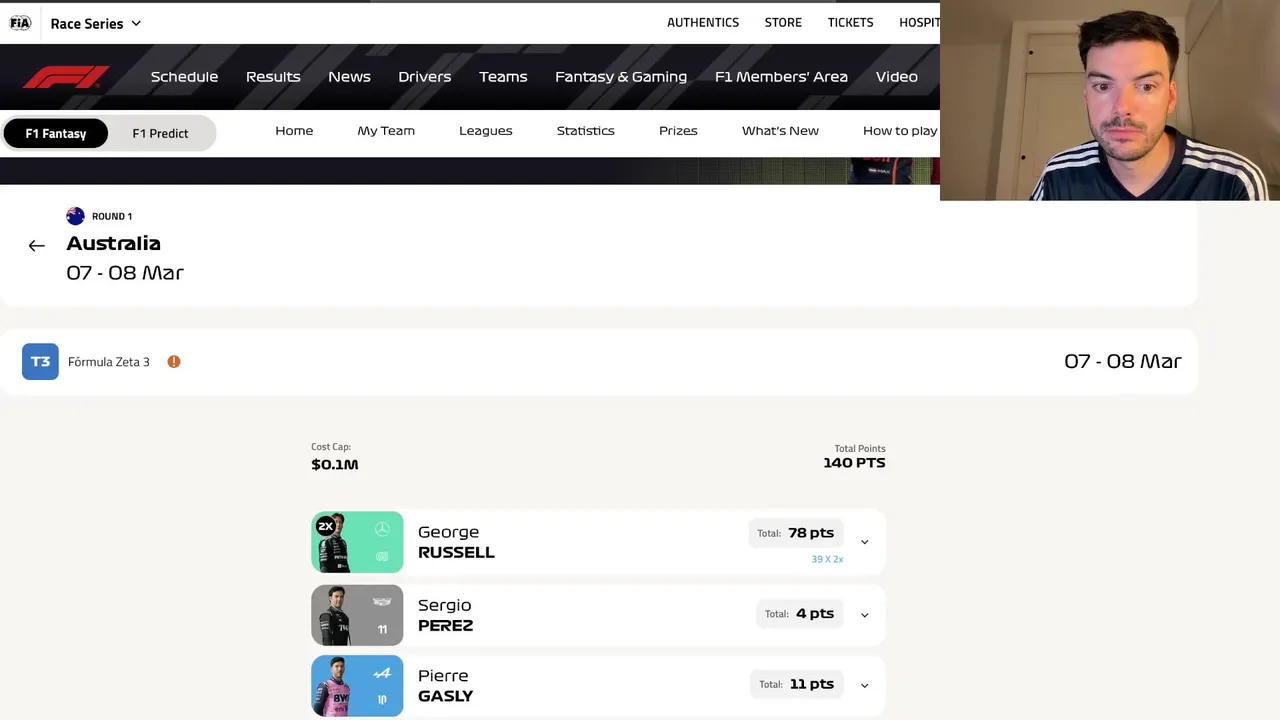Click the Cost Cap $0.1M value
This screenshot has width=1280, height=720.
(335, 464)
